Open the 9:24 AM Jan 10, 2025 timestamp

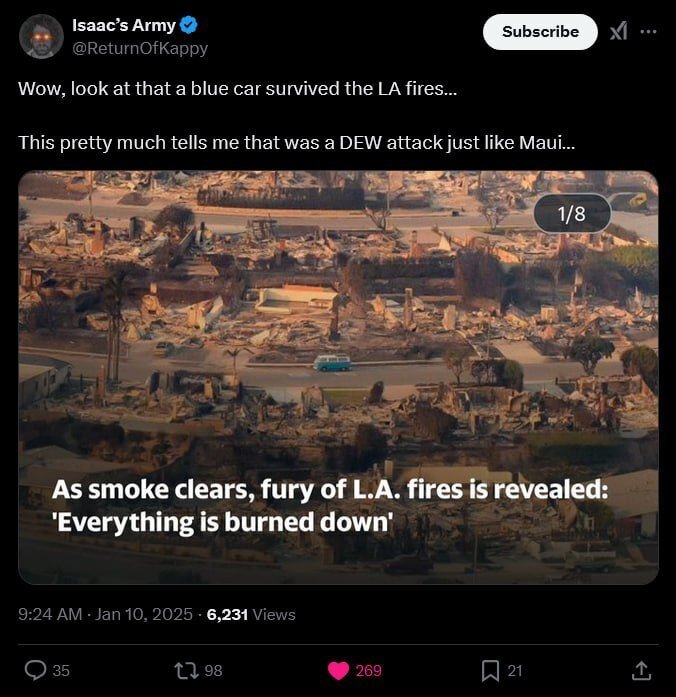105,614
